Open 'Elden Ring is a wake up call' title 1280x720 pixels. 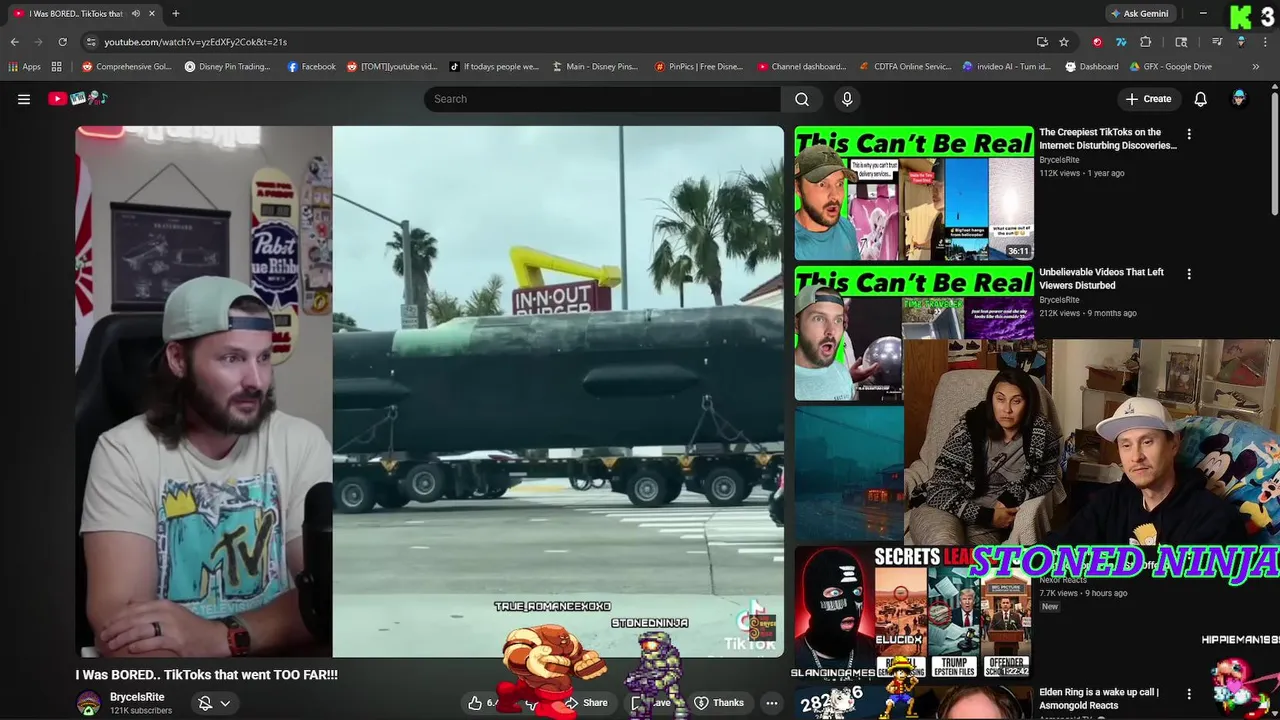(x=1099, y=699)
